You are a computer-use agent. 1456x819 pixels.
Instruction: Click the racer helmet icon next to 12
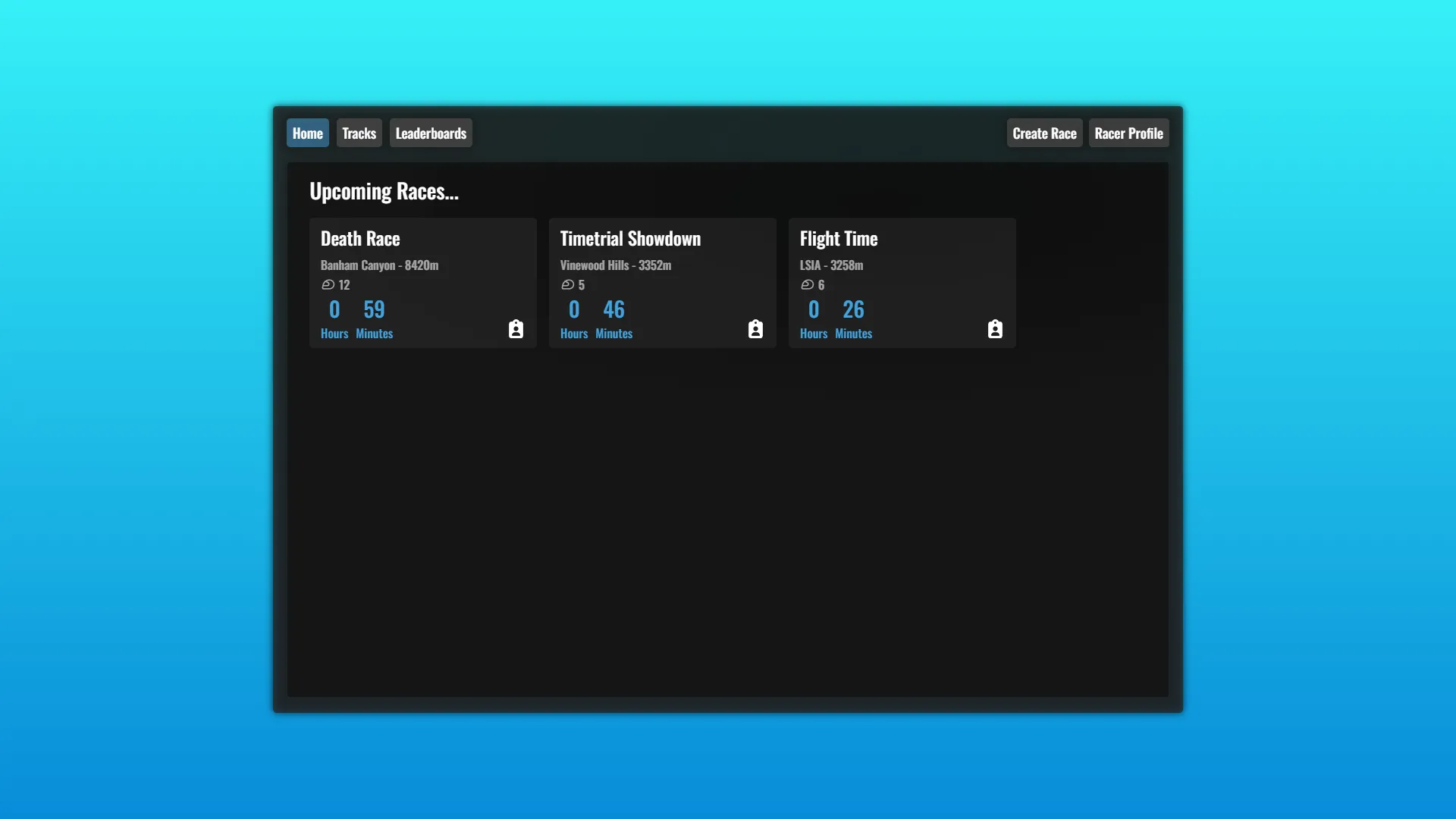pyautogui.click(x=328, y=284)
